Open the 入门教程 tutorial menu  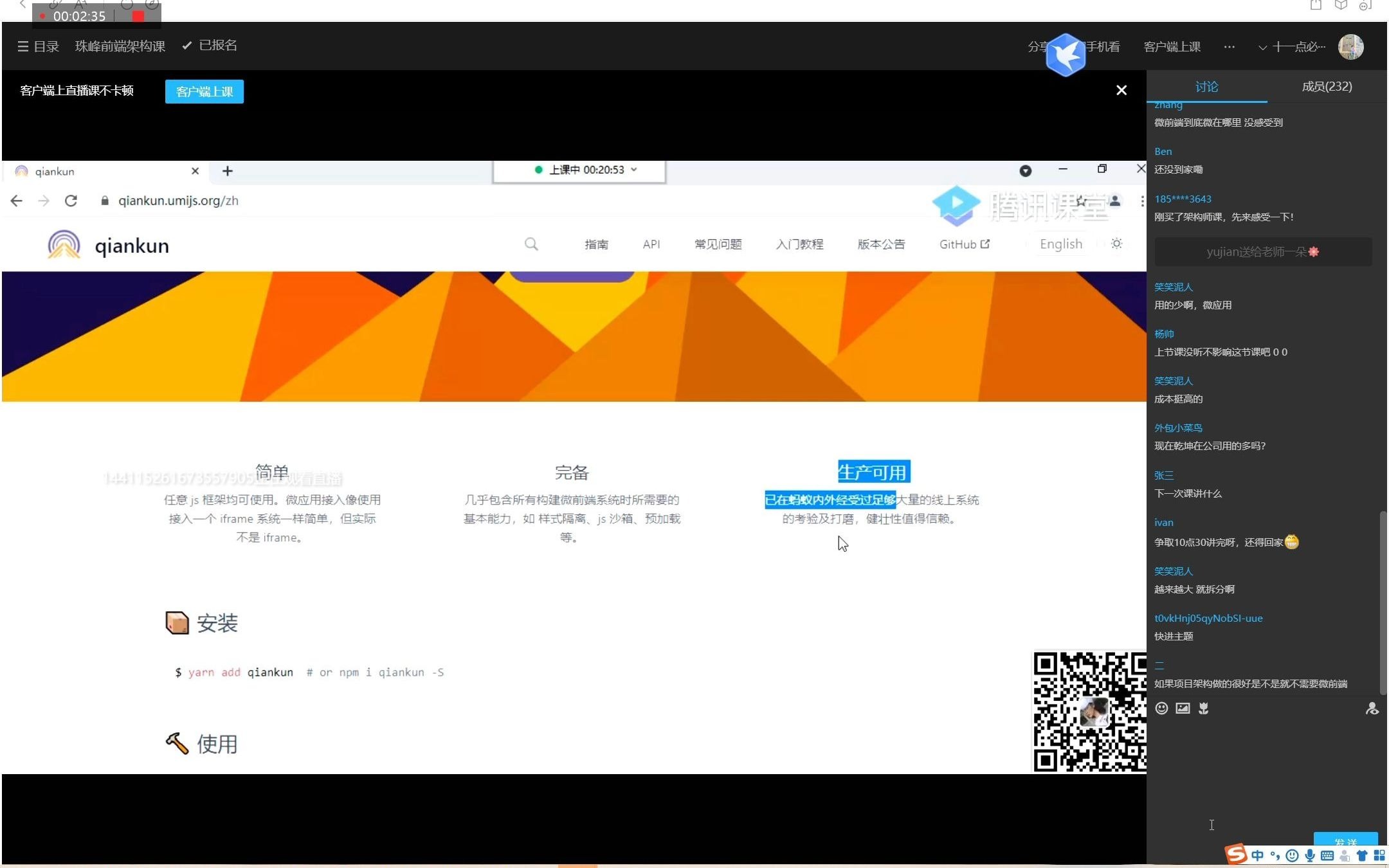[x=799, y=244]
